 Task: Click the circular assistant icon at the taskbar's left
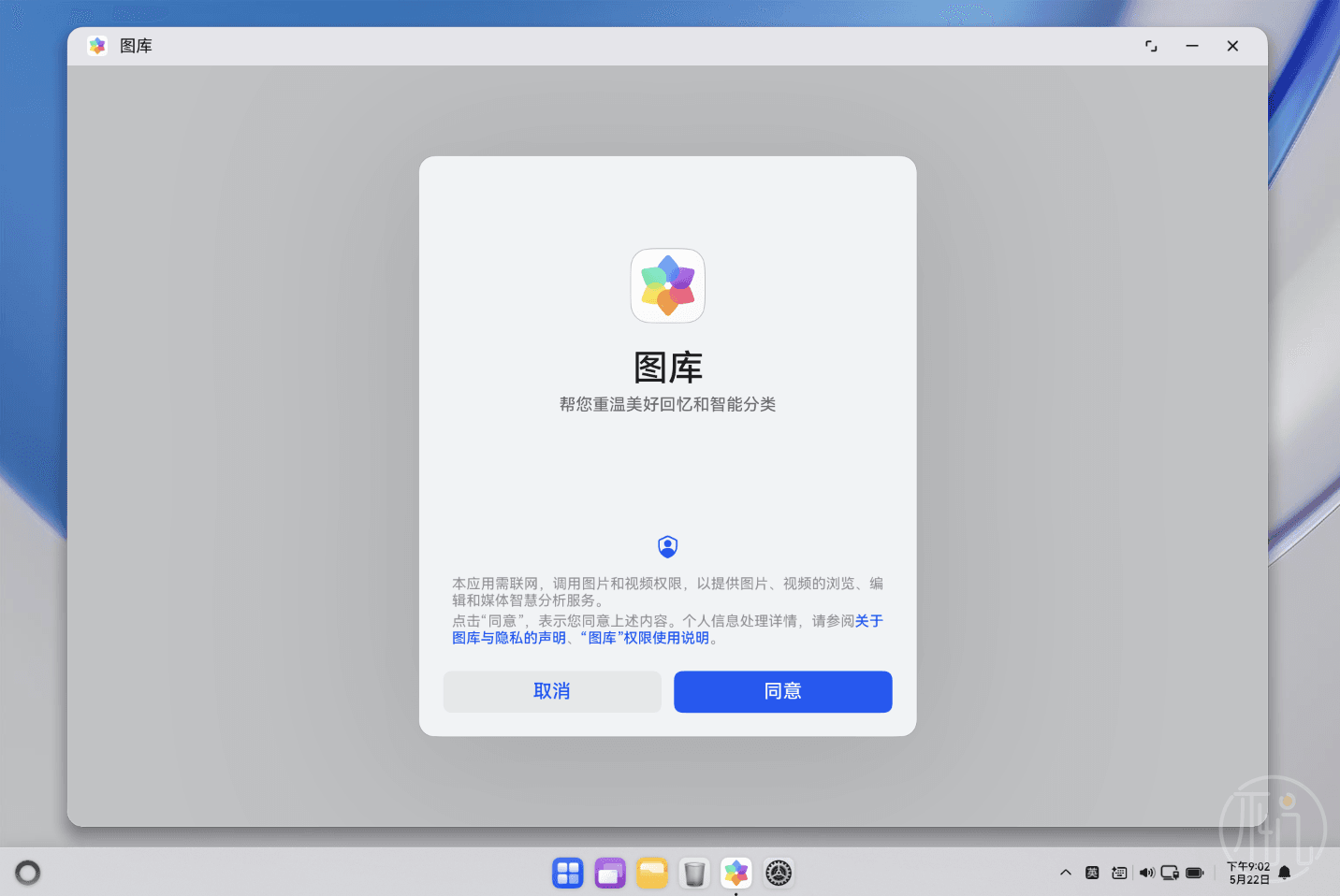point(28,873)
